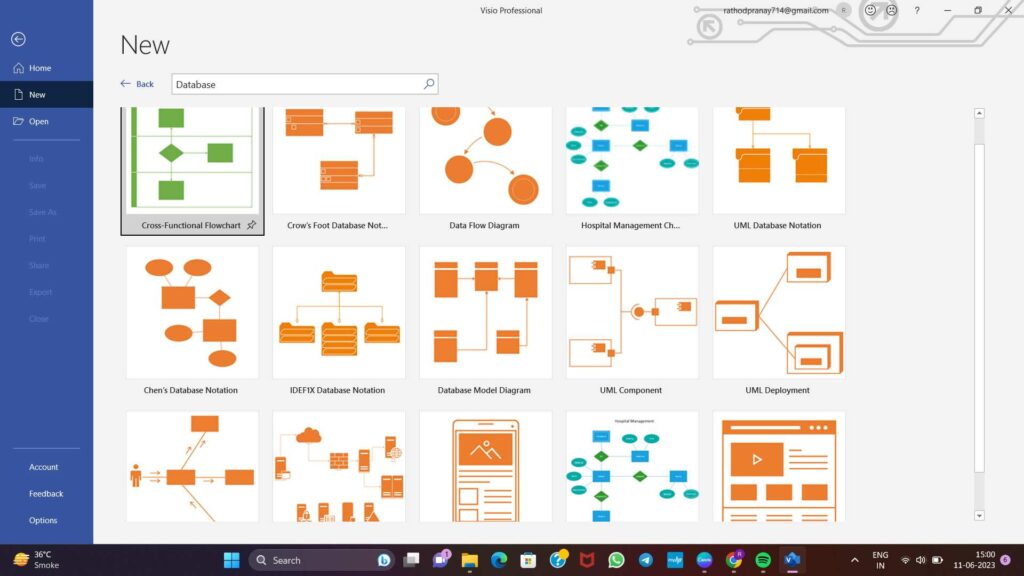Open the Account page
The width and height of the screenshot is (1024, 576).
(43, 467)
